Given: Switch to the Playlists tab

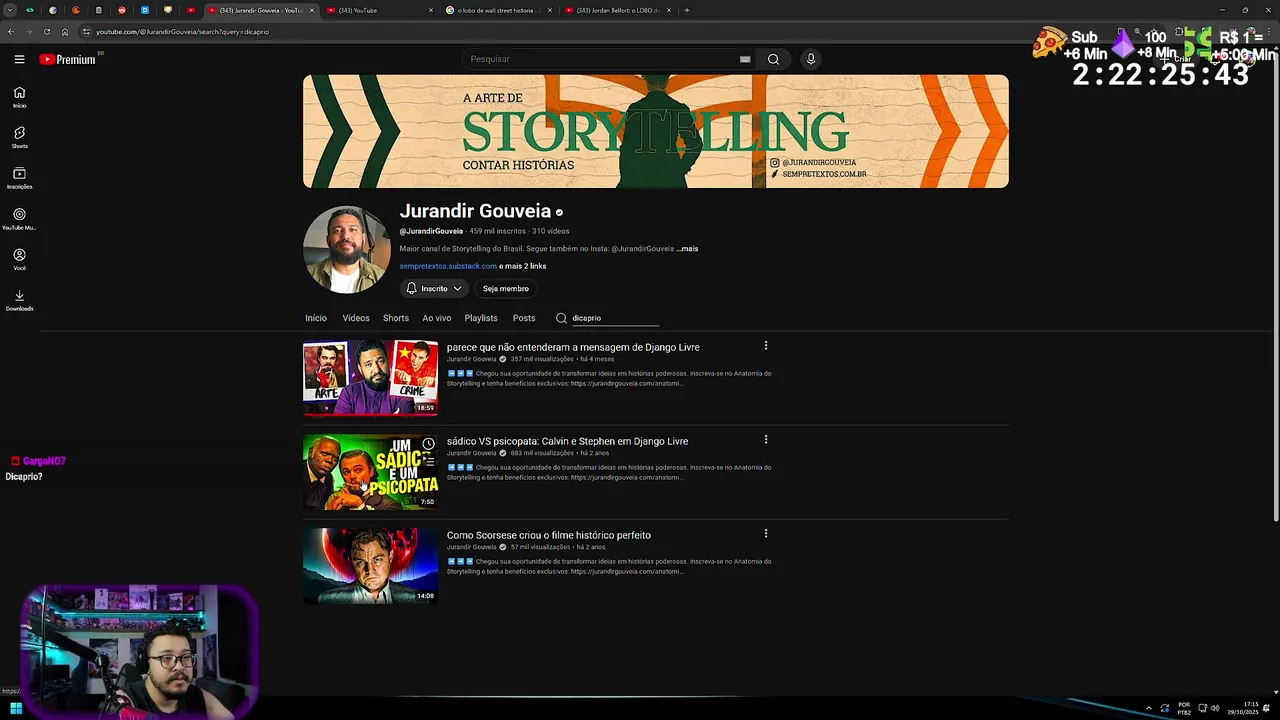Looking at the screenshot, I should [x=481, y=318].
